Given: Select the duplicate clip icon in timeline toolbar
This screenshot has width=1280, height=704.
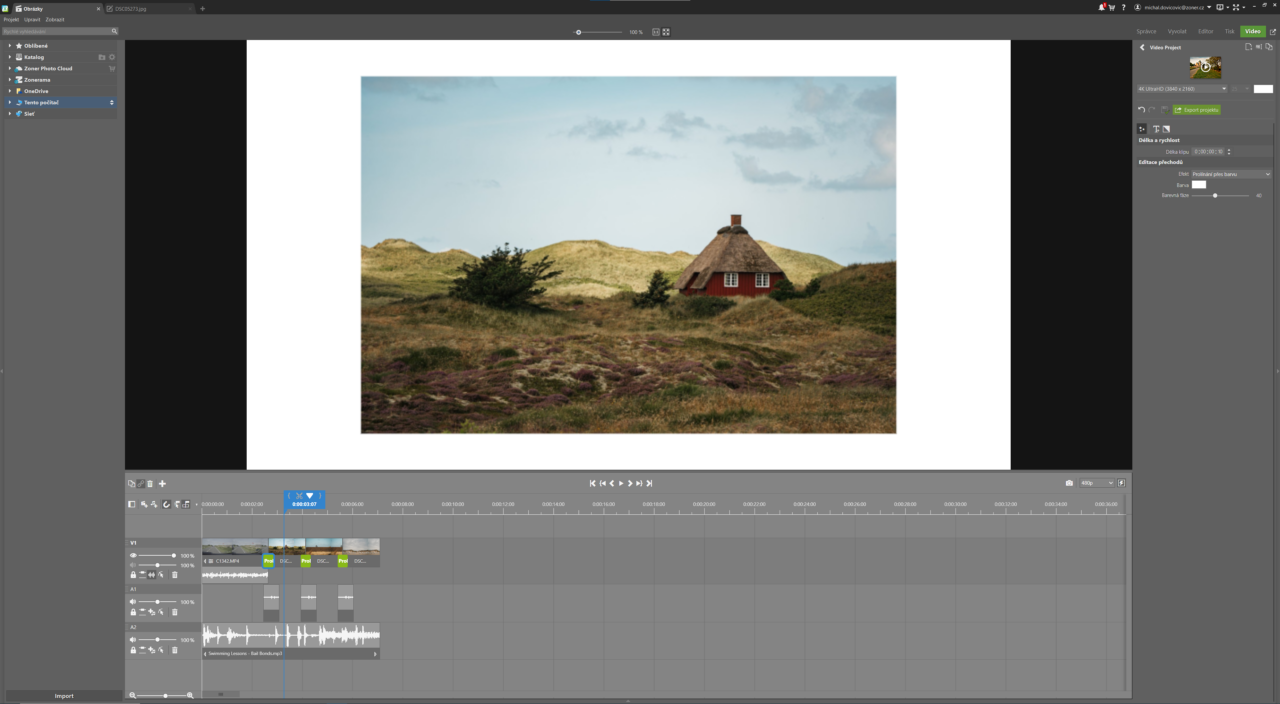Looking at the screenshot, I should [x=131, y=483].
